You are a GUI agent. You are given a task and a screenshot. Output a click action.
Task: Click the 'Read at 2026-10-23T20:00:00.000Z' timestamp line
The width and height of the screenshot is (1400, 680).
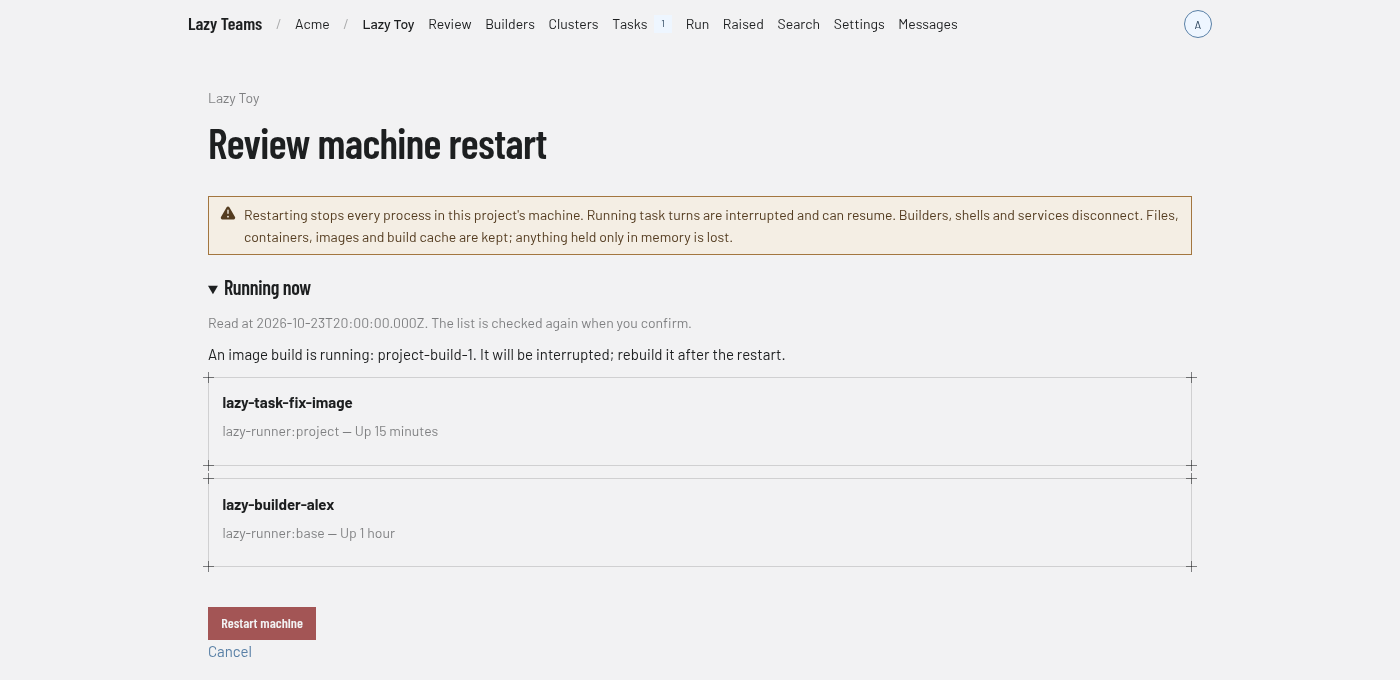click(450, 323)
